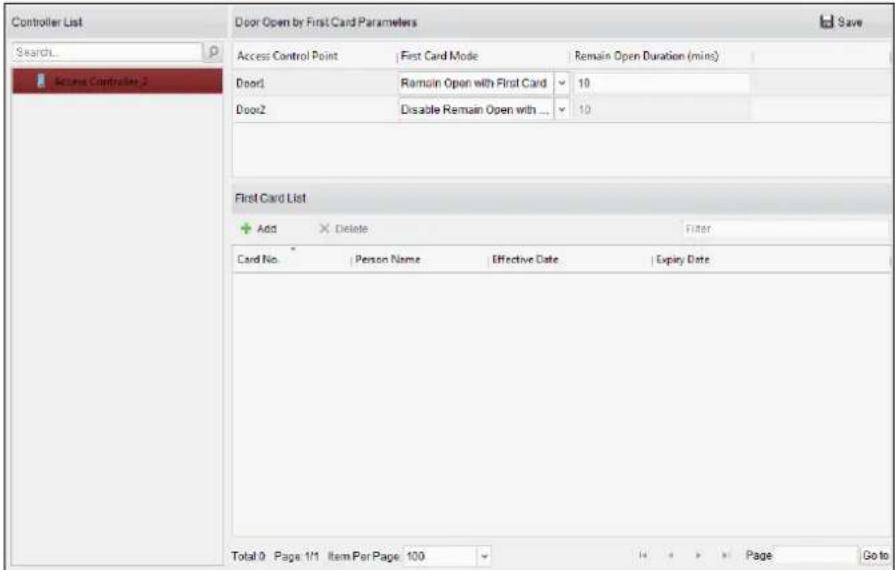Screen dimensions: 895x570
Task: Click Access Control Point column header
Action: (x=287, y=56)
